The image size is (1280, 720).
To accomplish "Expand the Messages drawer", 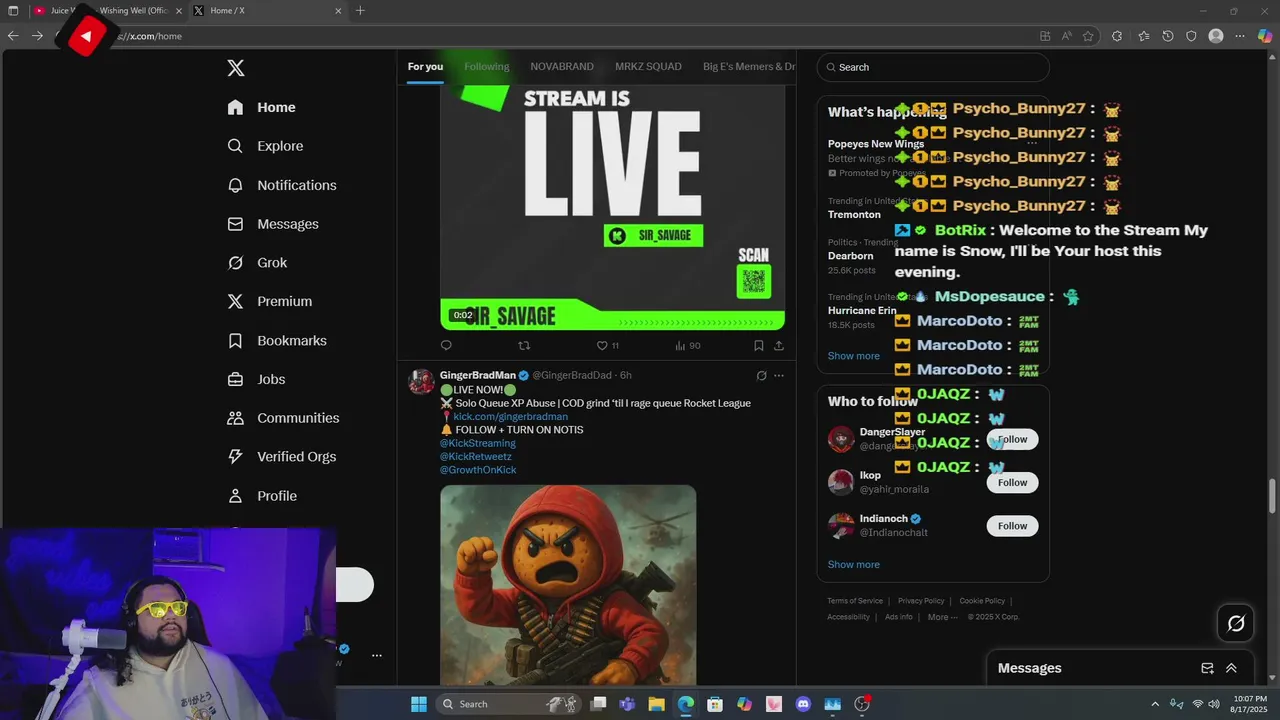I will pos(1231,668).
